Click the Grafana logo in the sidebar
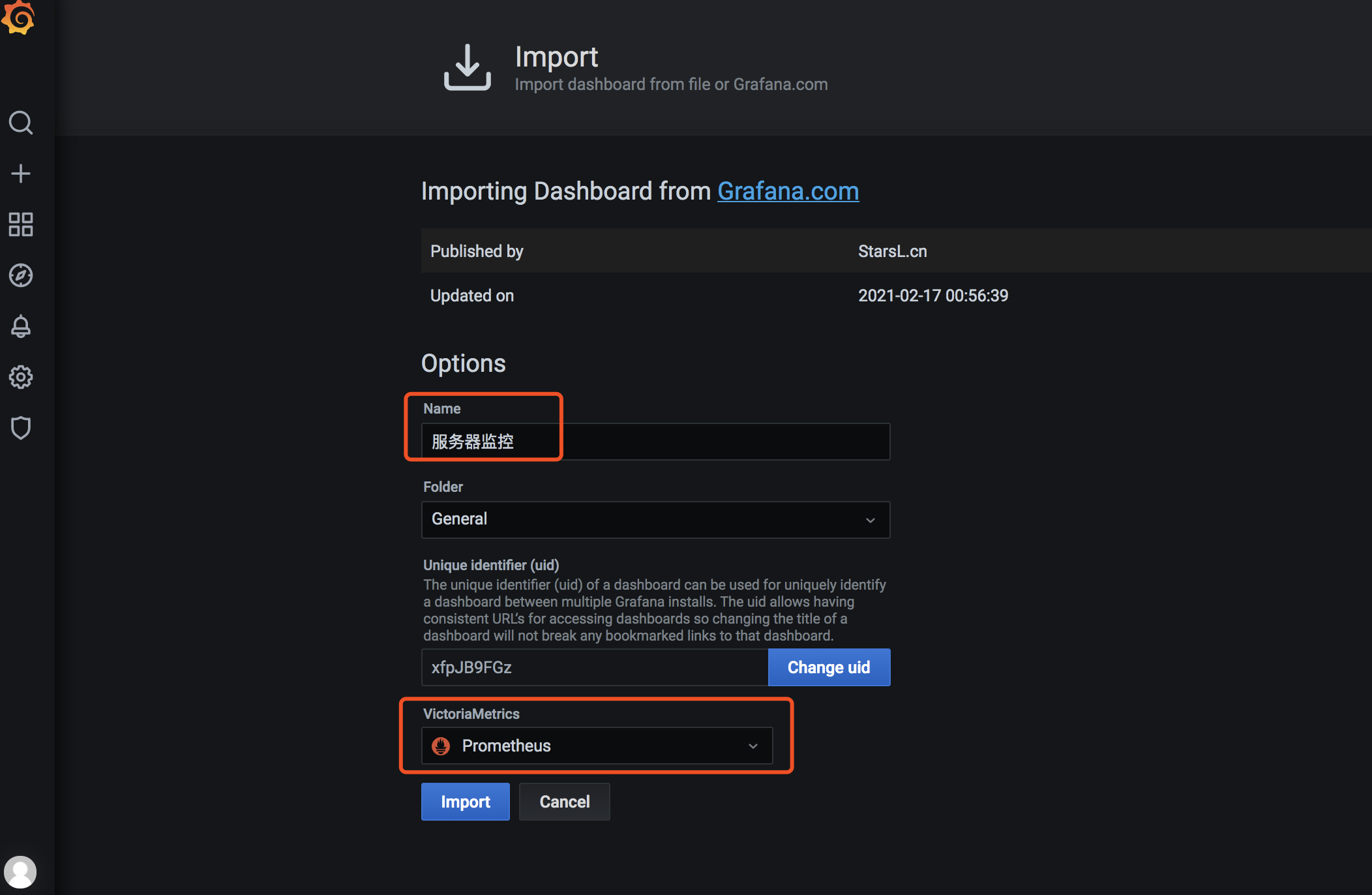The width and height of the screenshot is (1372, 895). (19, 16)
